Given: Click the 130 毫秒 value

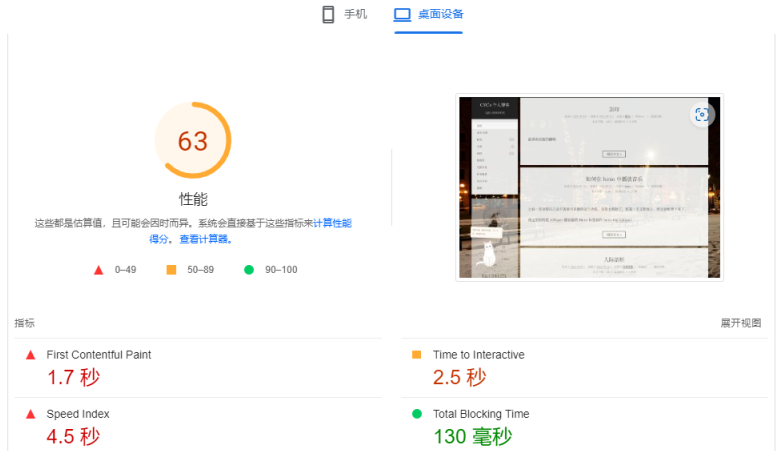Looking at the screenshot, I should [x=473, y=437].
